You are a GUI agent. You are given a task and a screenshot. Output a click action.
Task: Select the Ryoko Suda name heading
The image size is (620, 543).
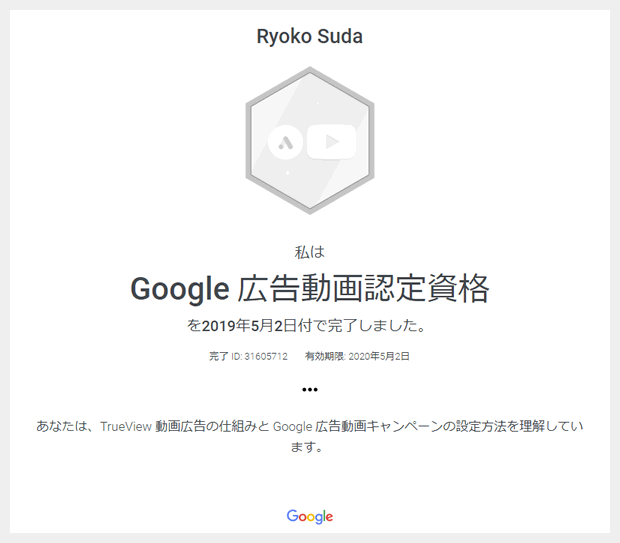310,36
